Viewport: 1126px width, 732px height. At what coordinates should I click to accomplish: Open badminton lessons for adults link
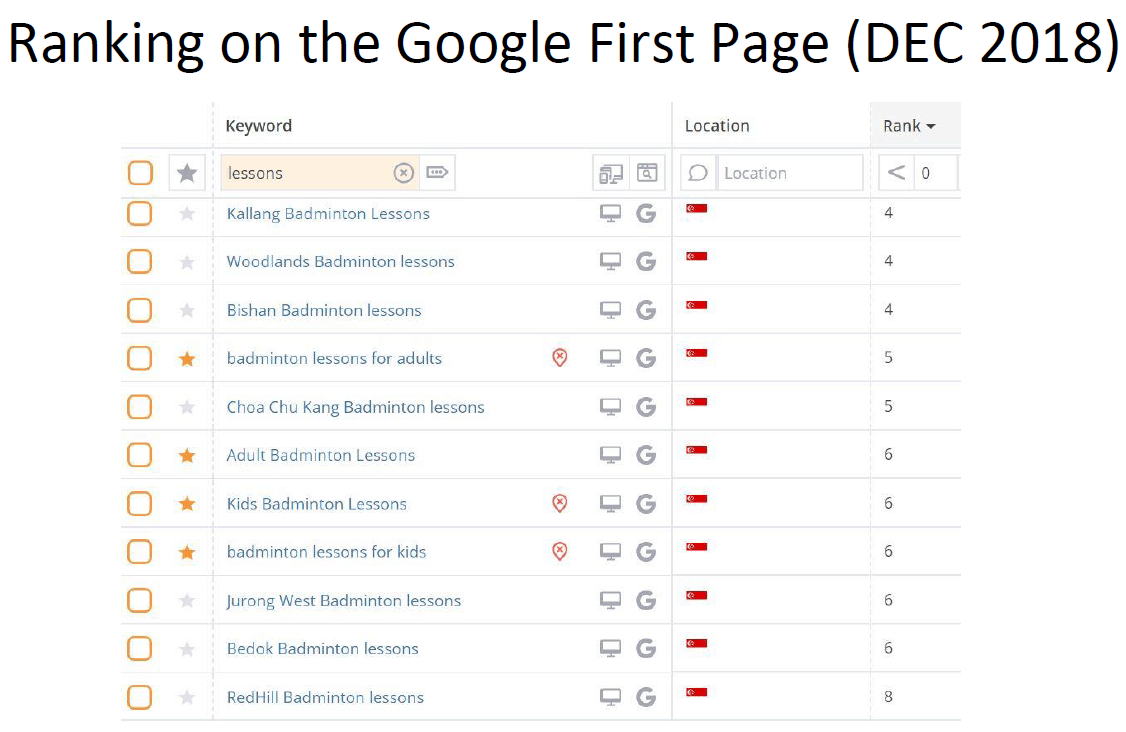334,358
